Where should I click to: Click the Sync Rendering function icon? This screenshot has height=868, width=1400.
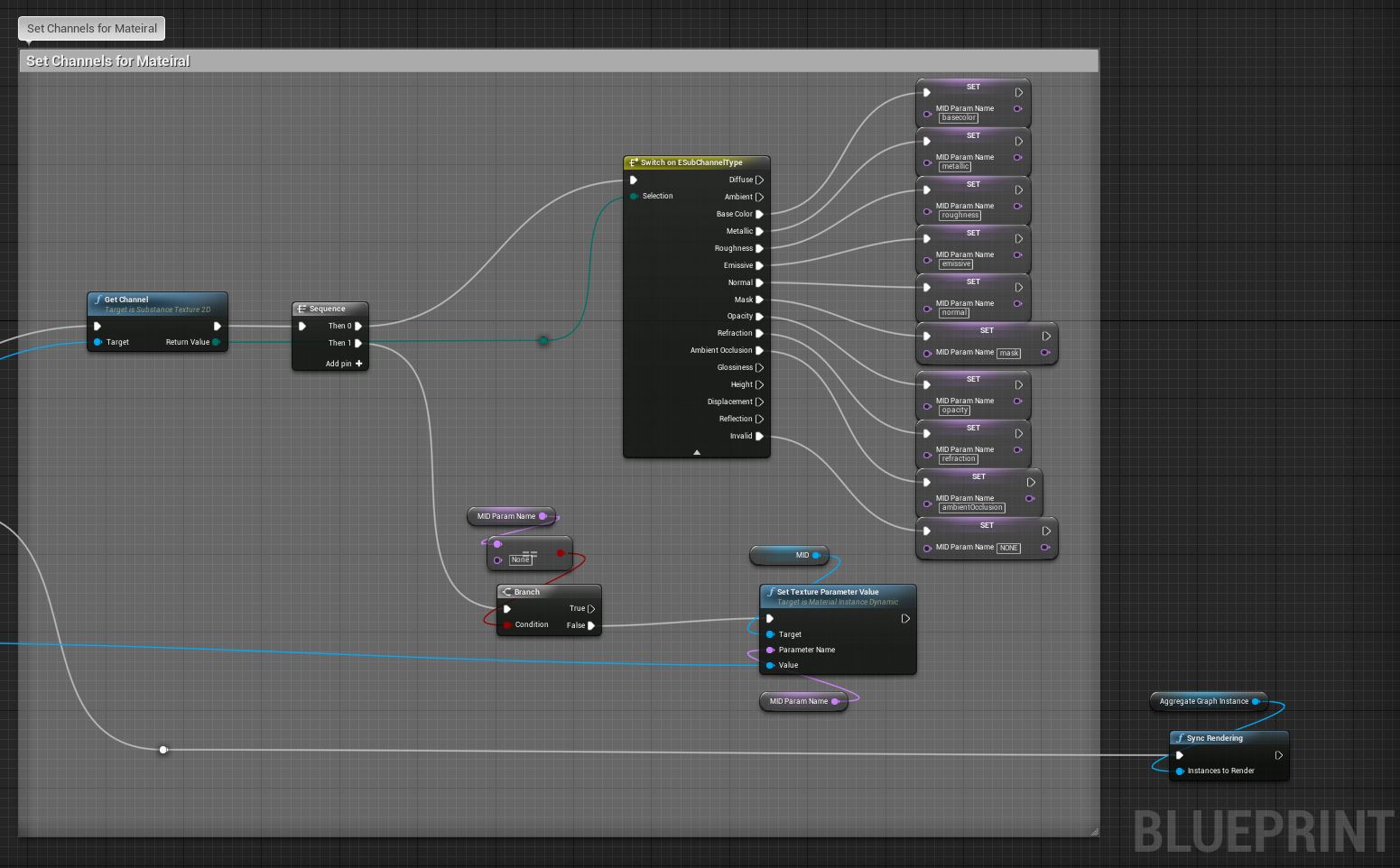point(1180,737)
